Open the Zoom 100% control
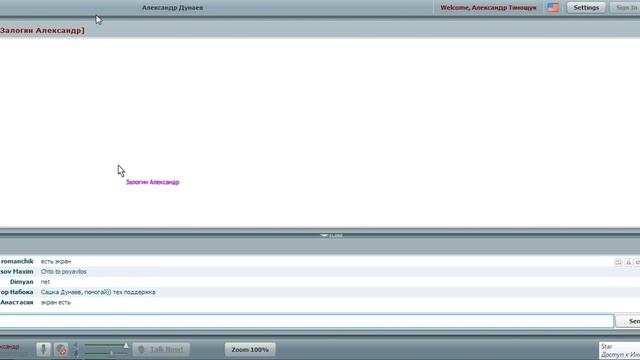 coord(250,349)
